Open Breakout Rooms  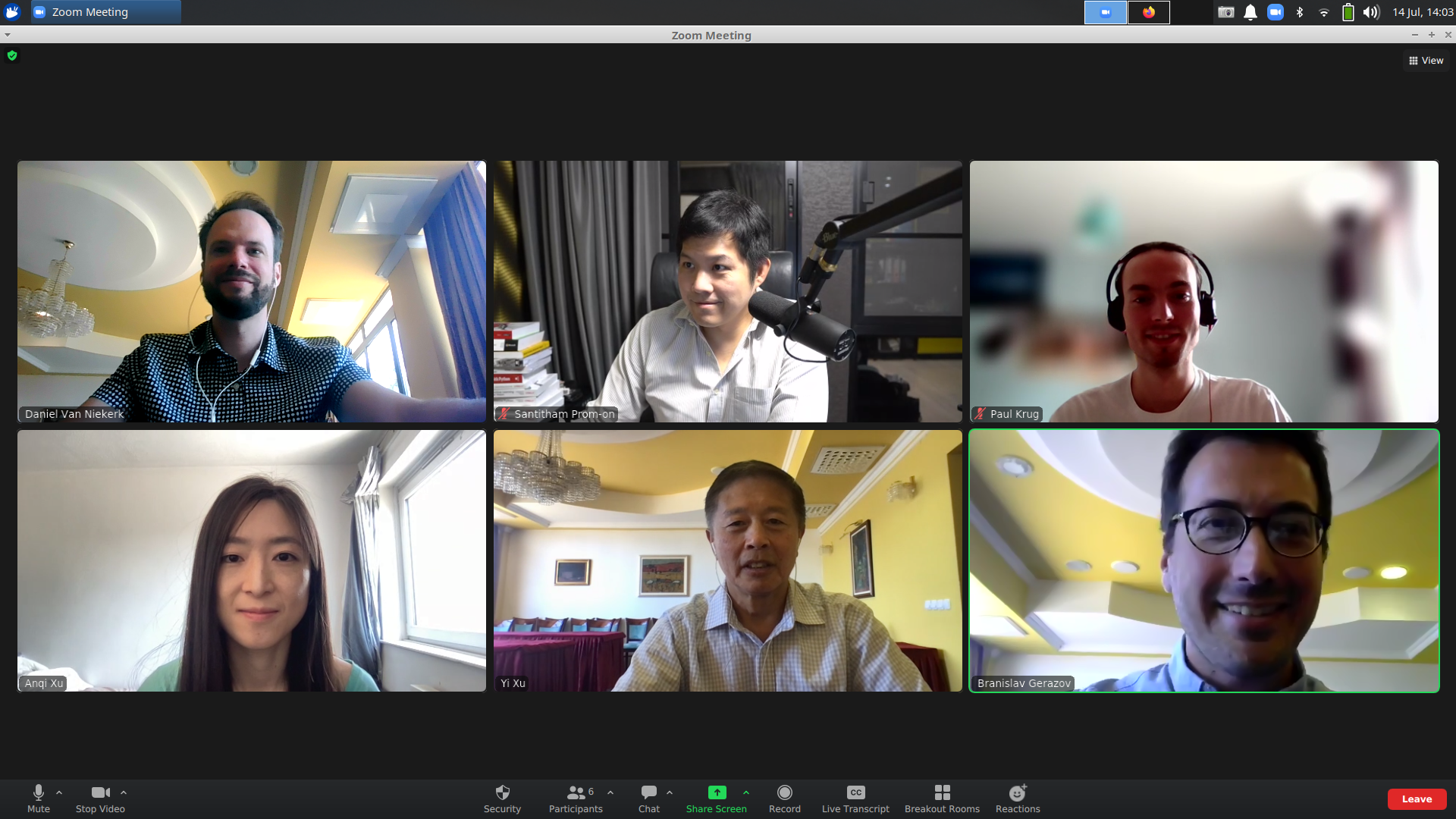click(x=942, y=798)
